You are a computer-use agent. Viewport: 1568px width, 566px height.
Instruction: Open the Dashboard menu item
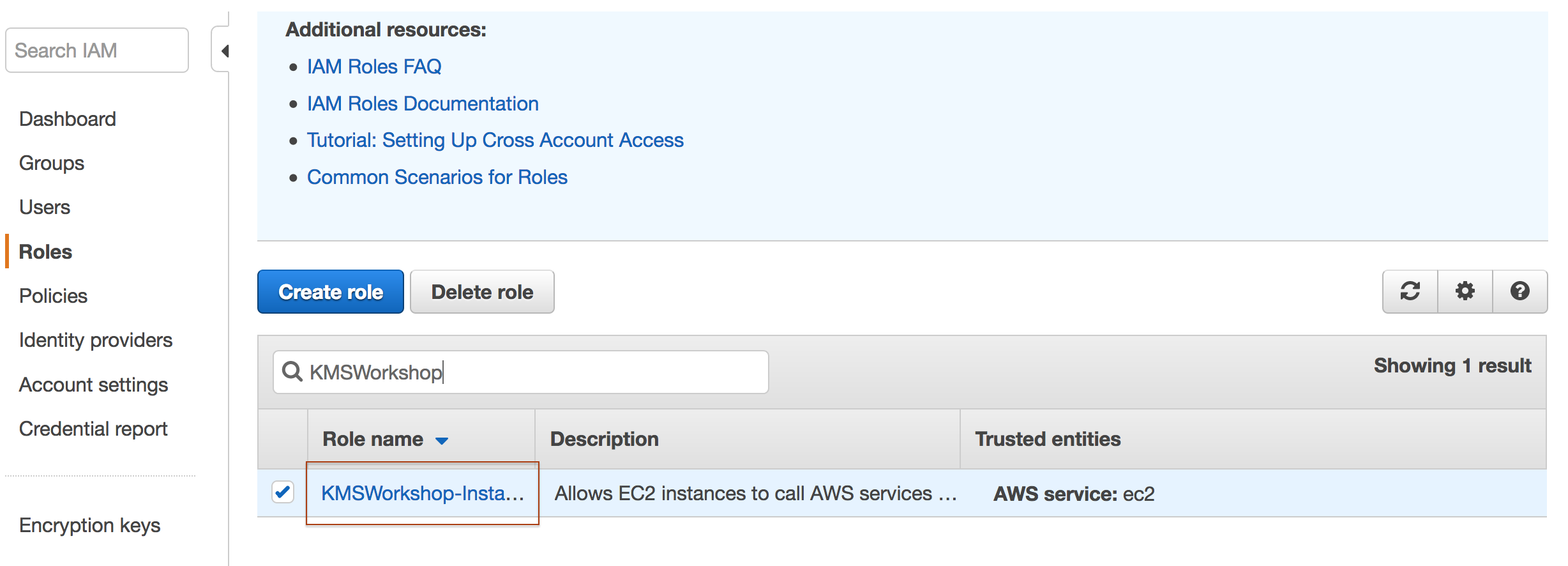point(68,119)
